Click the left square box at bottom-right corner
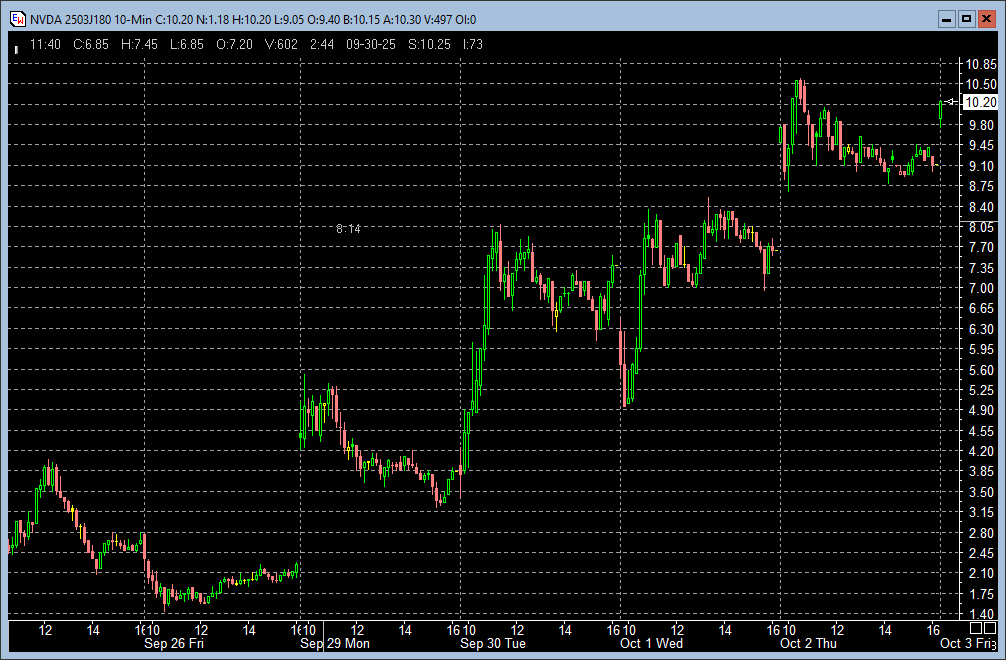 coord(976,628)
